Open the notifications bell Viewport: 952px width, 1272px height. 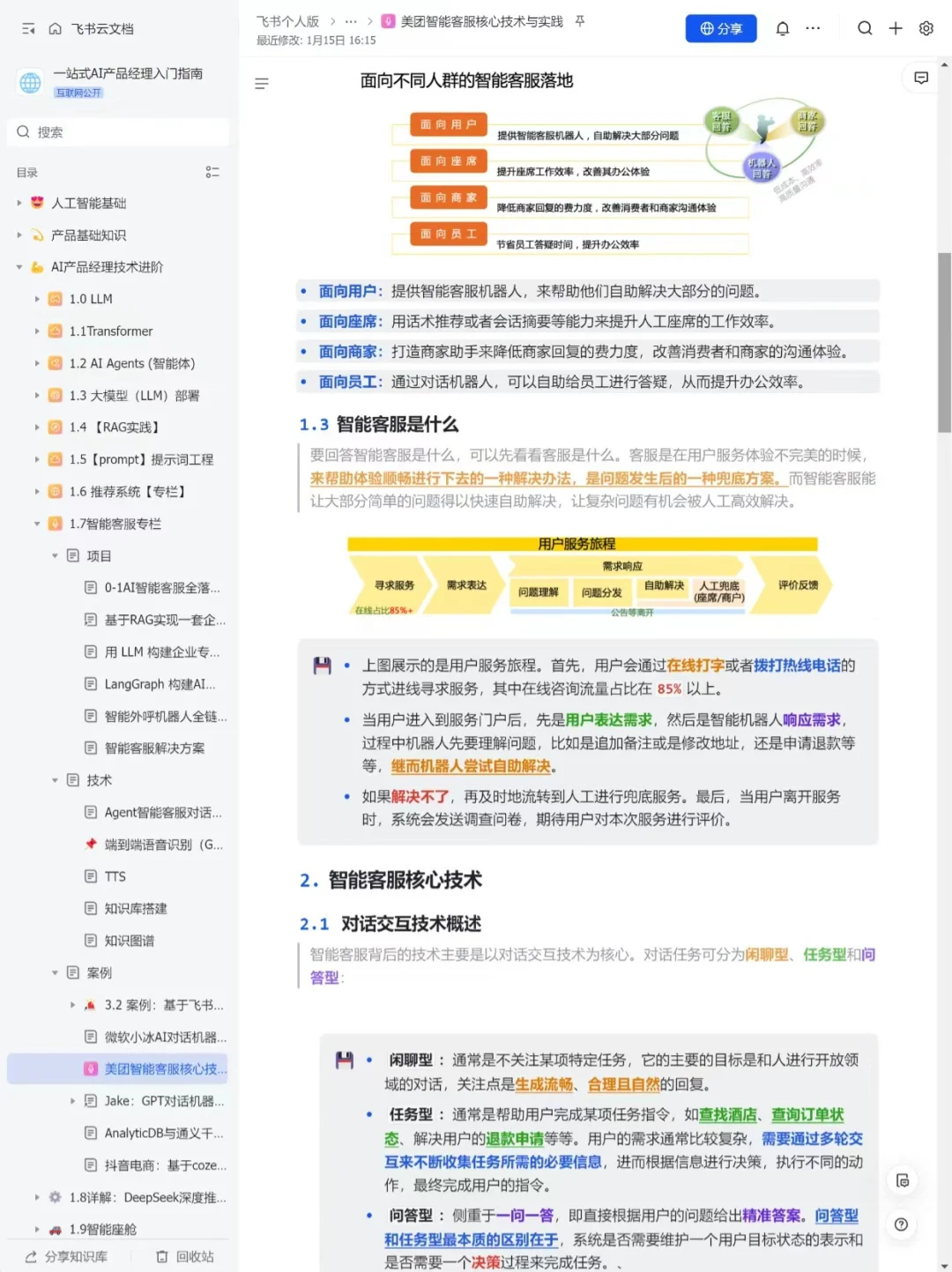pos(782,29)
